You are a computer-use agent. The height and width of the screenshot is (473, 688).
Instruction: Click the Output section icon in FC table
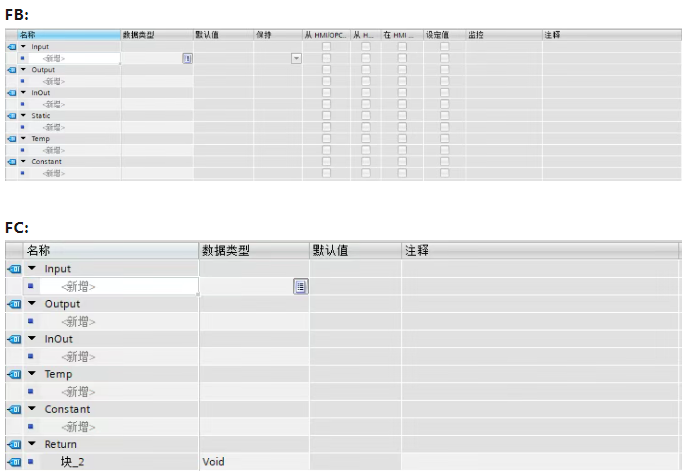(14, 304)
